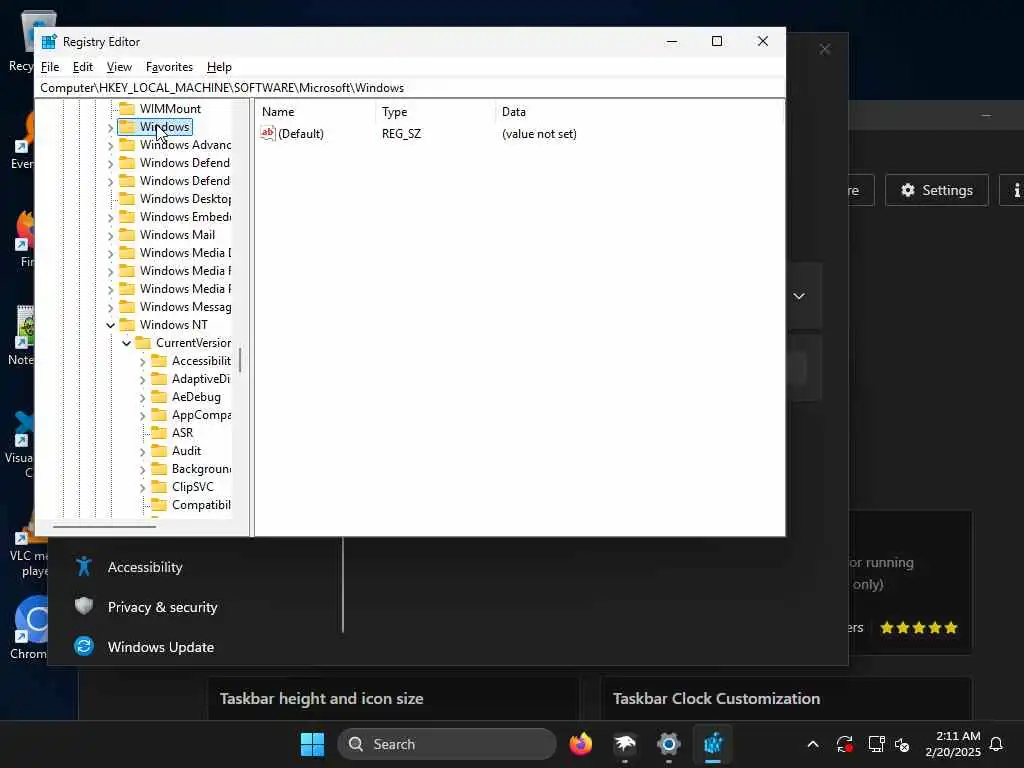This screenshot has width=1024, height=768.
Task: Select the Windows registry key folder icon
Action: point(127,127)
